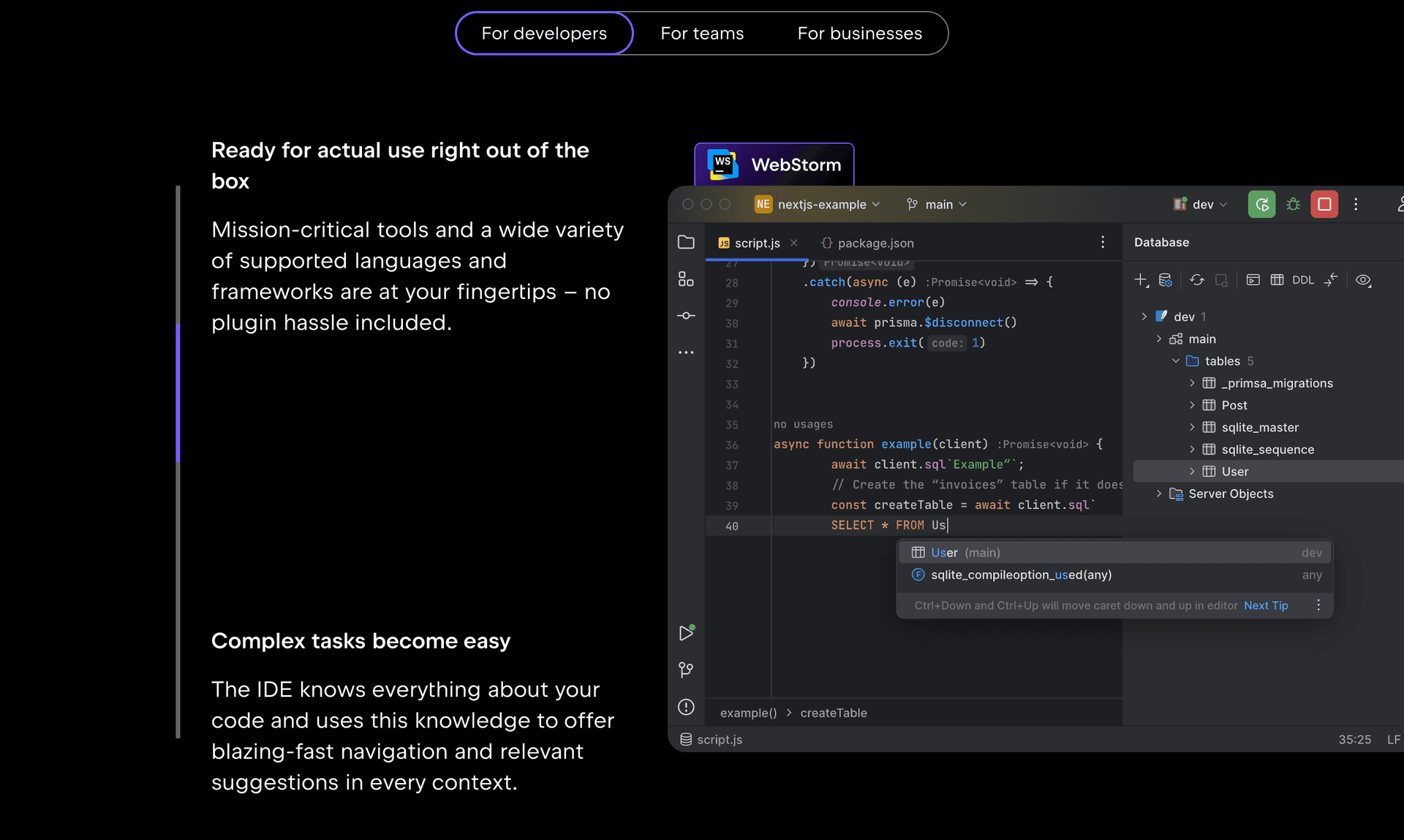Expand the User table node
This screenshot has height=840, width=1404.
[1192, 472]
